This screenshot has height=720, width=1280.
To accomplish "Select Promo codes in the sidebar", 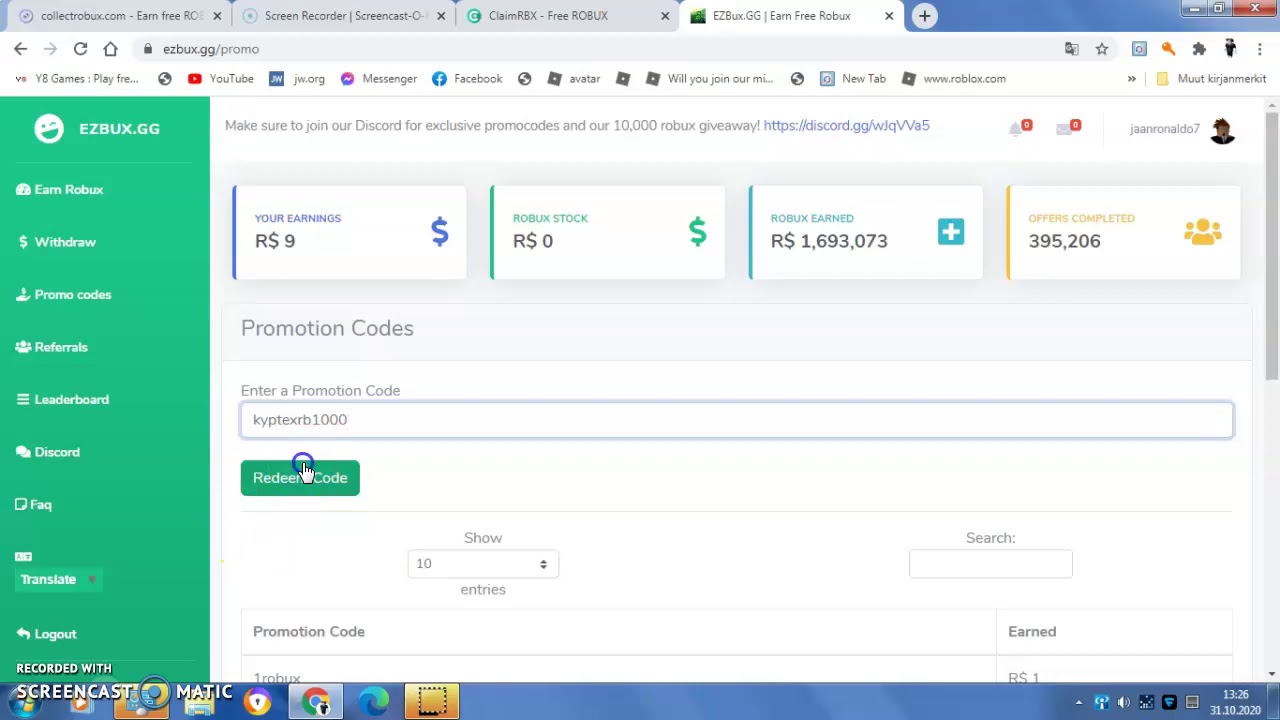I will pyautogui.click(x=63, y=294).
